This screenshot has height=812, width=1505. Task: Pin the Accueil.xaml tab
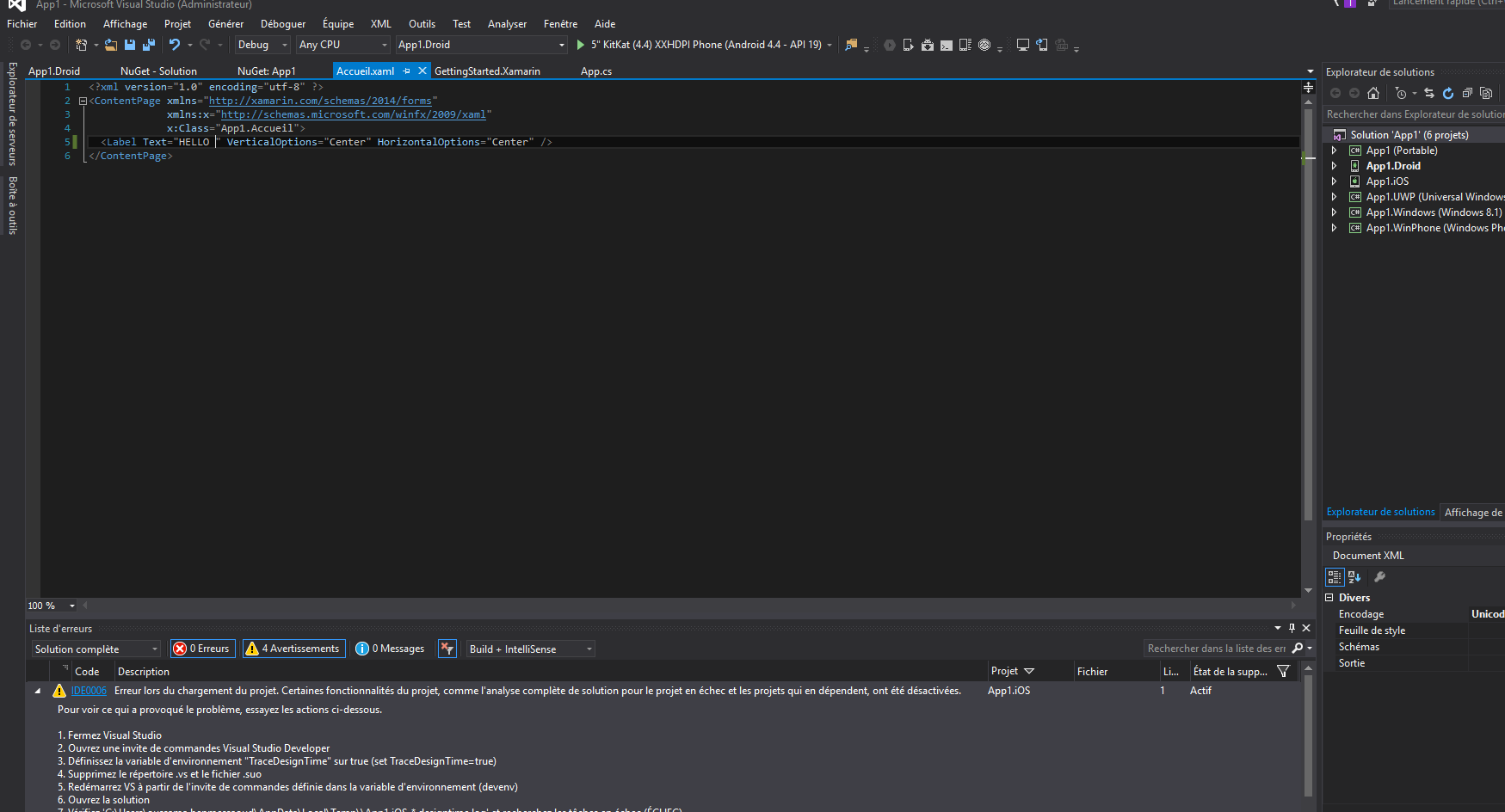coord(406,71)
